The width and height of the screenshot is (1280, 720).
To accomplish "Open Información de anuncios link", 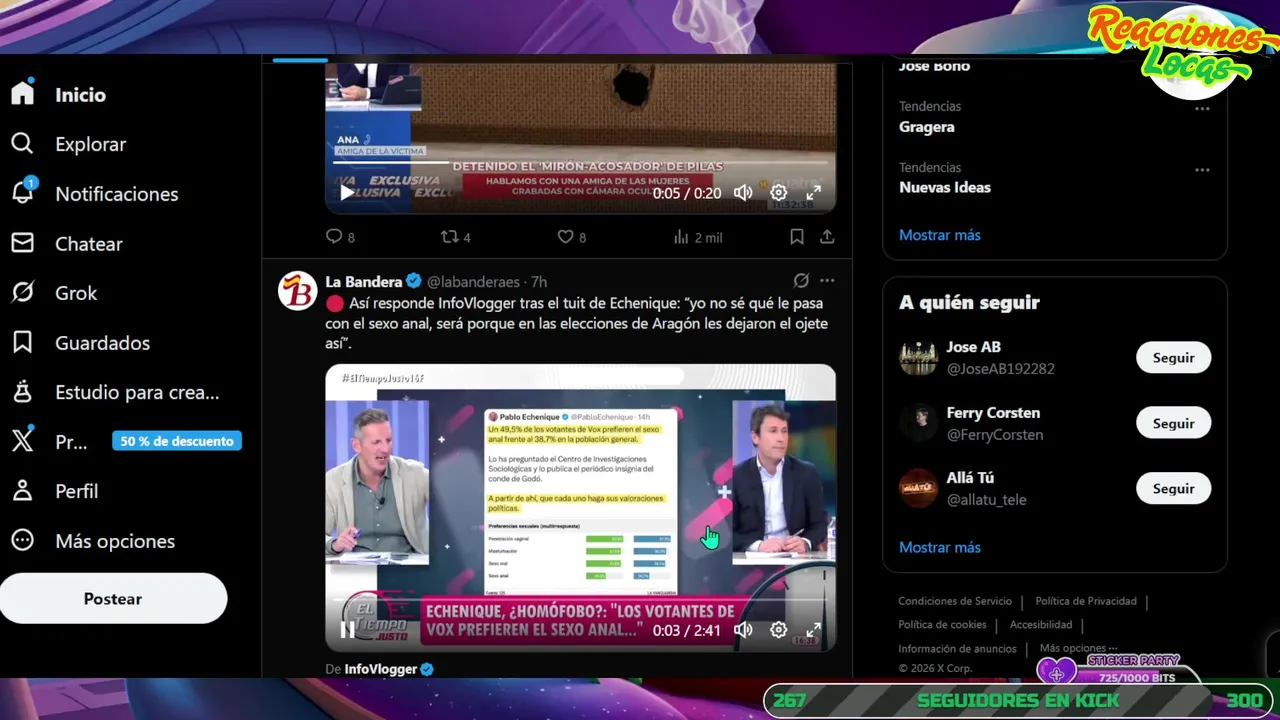I will pos(957,648).
